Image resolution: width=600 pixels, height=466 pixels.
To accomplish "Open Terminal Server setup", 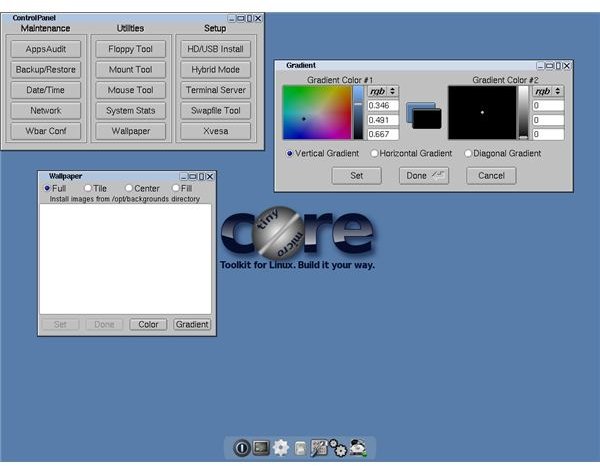I will pos(215,90).
